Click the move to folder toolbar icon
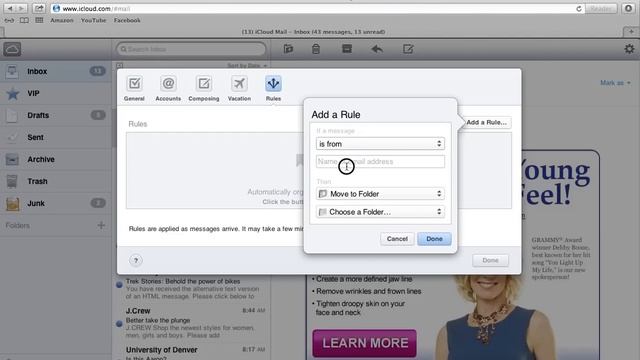This screenshot has height=360, width=640. (288, 49)
